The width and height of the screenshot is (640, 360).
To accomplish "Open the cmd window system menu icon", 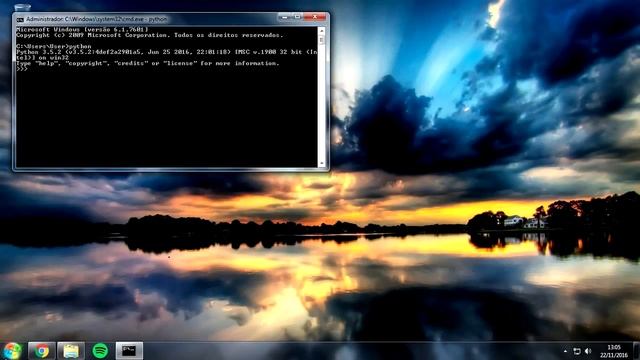I will 20,19.
